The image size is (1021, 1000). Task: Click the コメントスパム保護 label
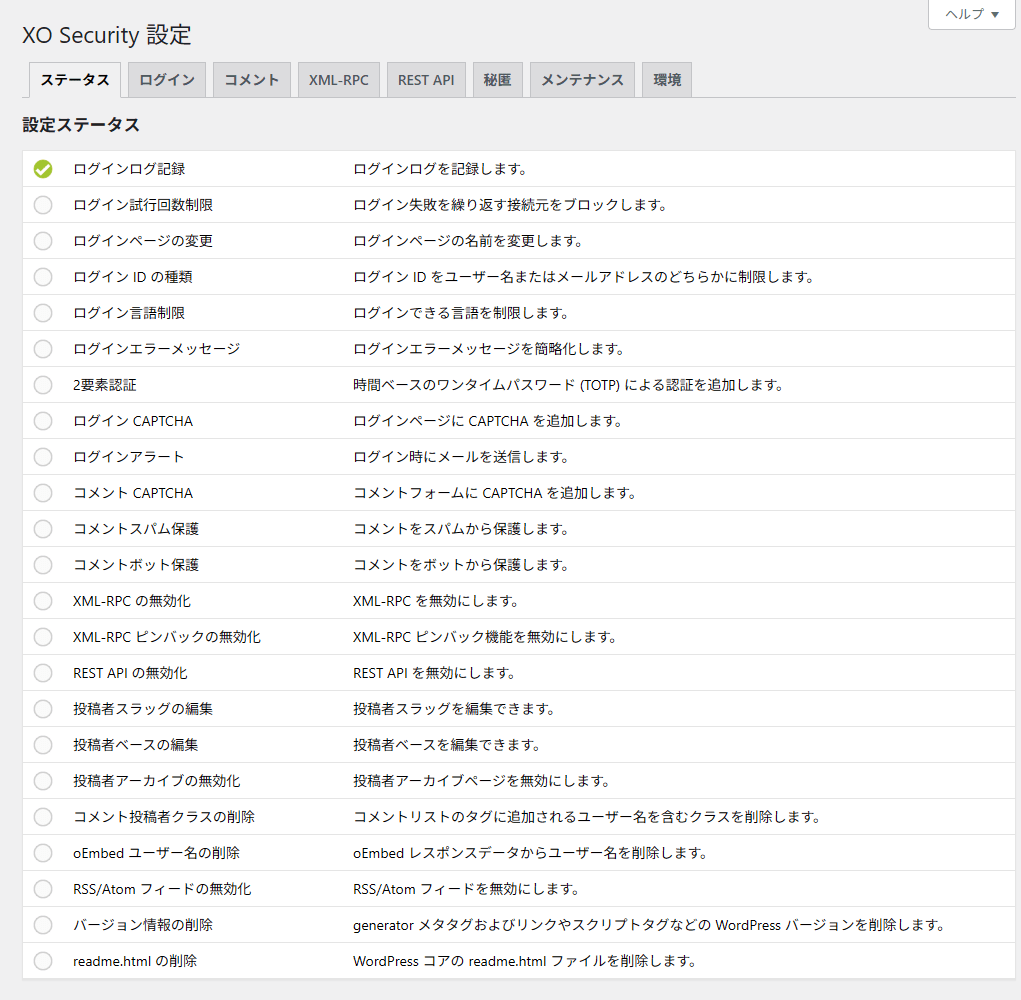pyautogui.click(x=136, y=529)
